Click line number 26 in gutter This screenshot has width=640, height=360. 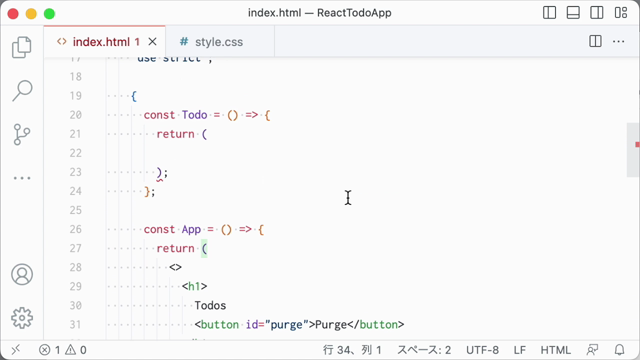point(76,229)
